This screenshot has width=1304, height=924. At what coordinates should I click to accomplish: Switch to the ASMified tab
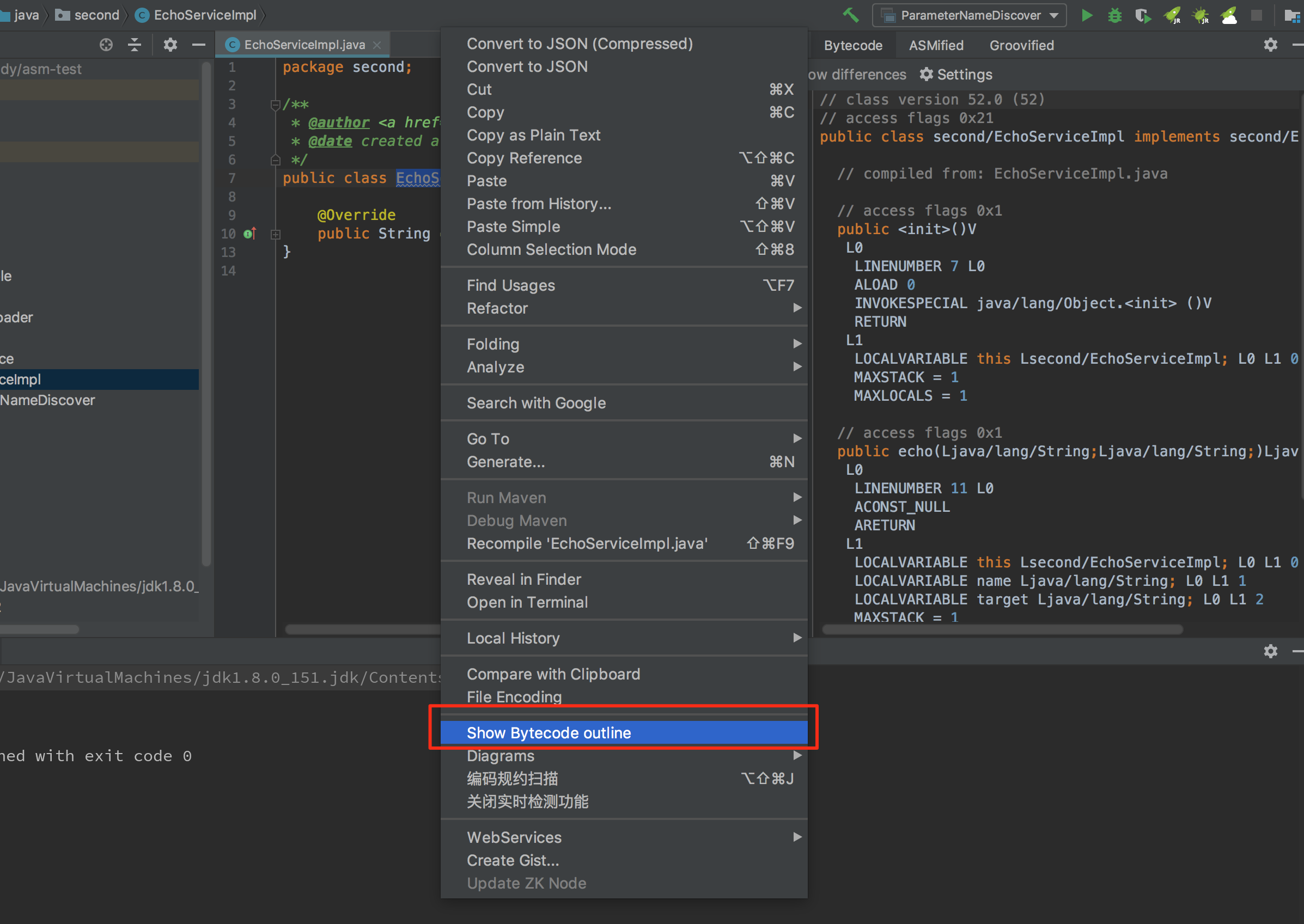[936, 46]
